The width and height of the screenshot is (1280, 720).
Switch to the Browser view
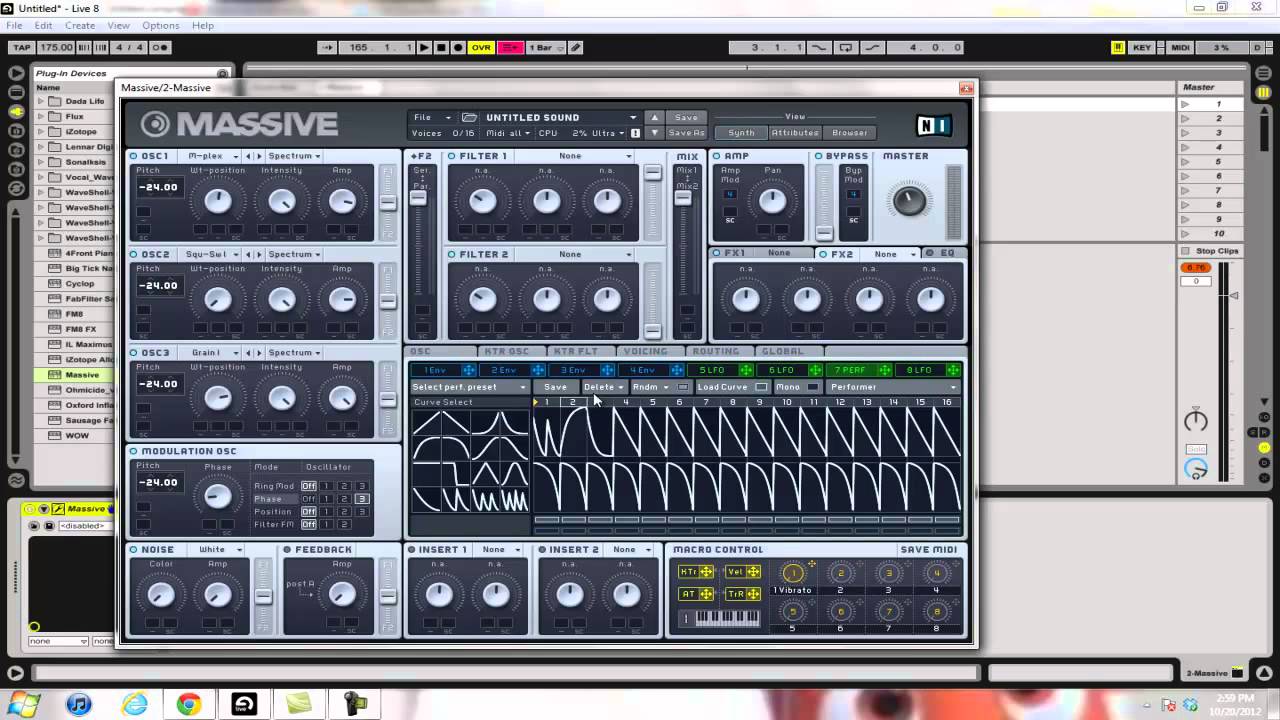(850, 132)
